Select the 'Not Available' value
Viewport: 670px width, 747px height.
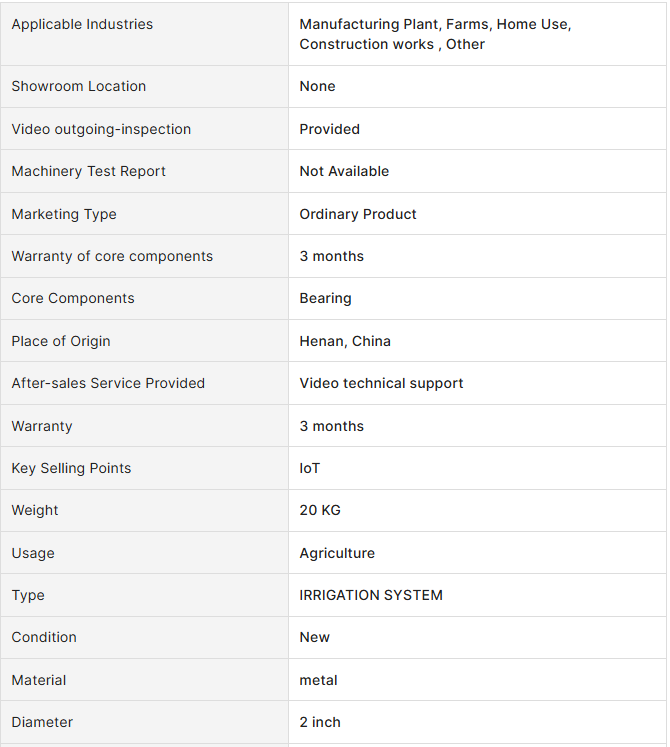(x=344, y=171)
